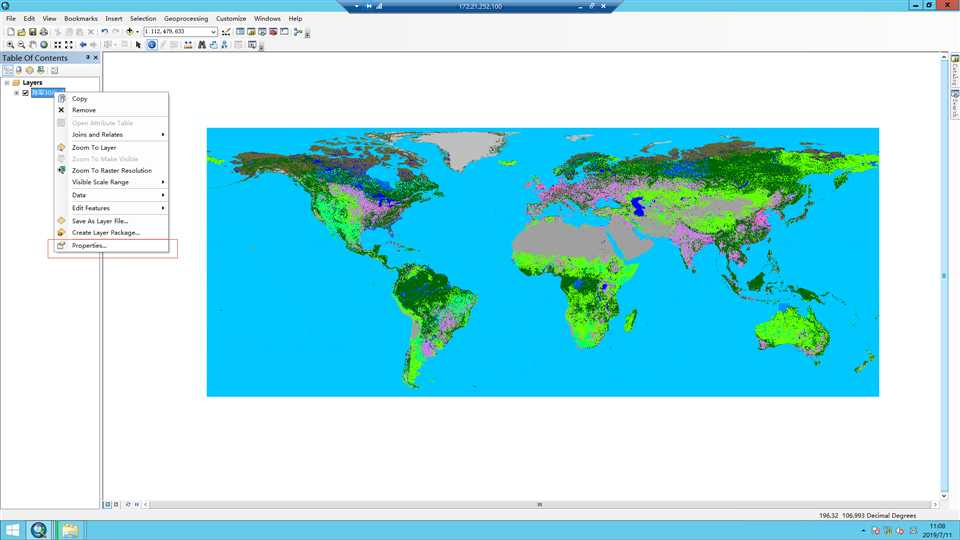Uncheck the layer visibility checkbox
The width and height of the screenshot is (960, 540).
tap(25, 93)
